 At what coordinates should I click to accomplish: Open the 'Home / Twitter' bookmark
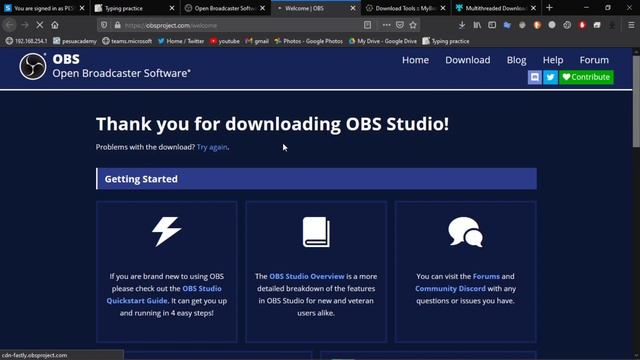point(180,41)
